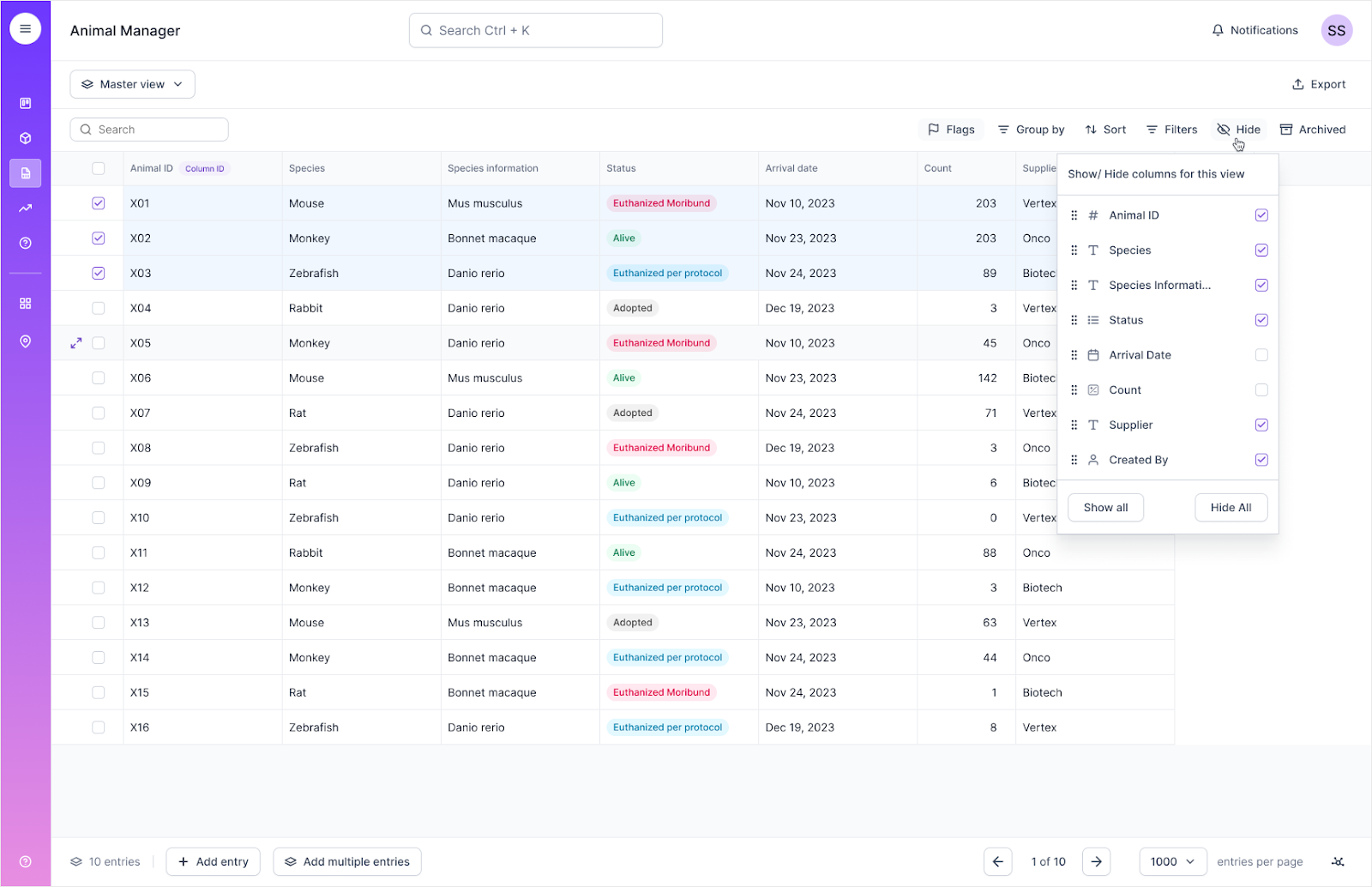The image size is (1372, 887).
Task: Click Add entry button
Action: tap(213, 861)
